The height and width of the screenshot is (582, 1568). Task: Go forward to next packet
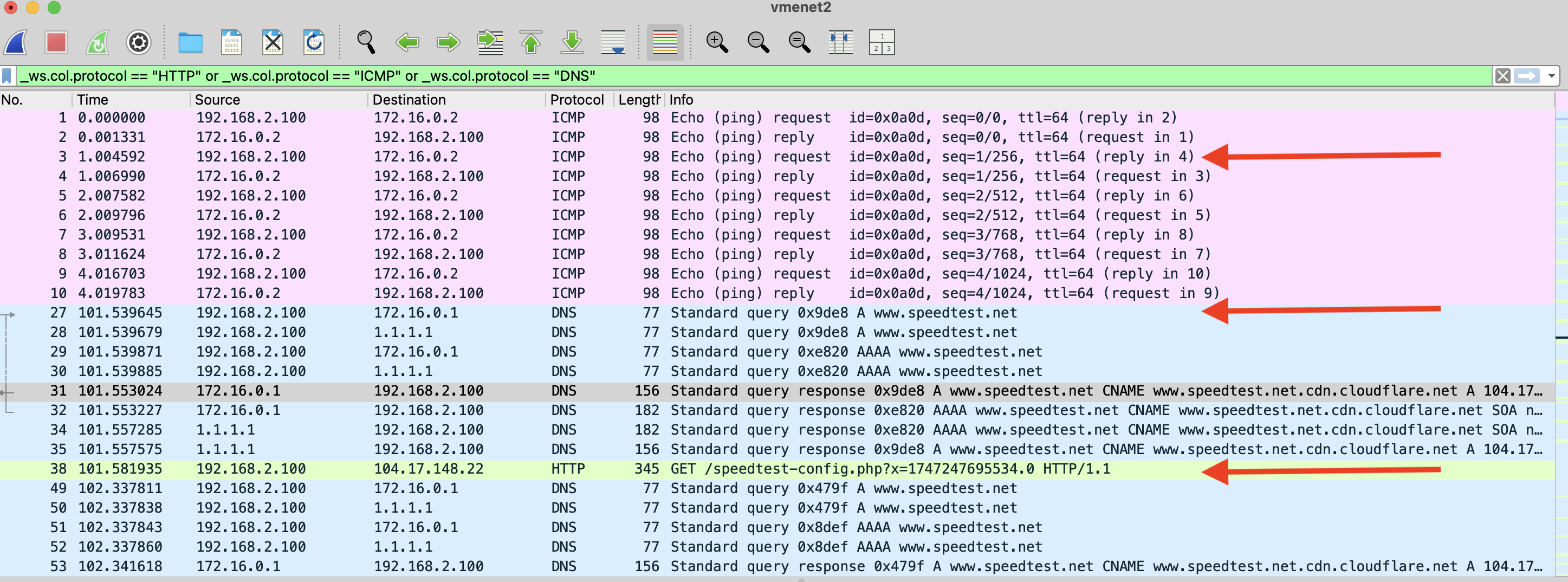tap(449, 43)
